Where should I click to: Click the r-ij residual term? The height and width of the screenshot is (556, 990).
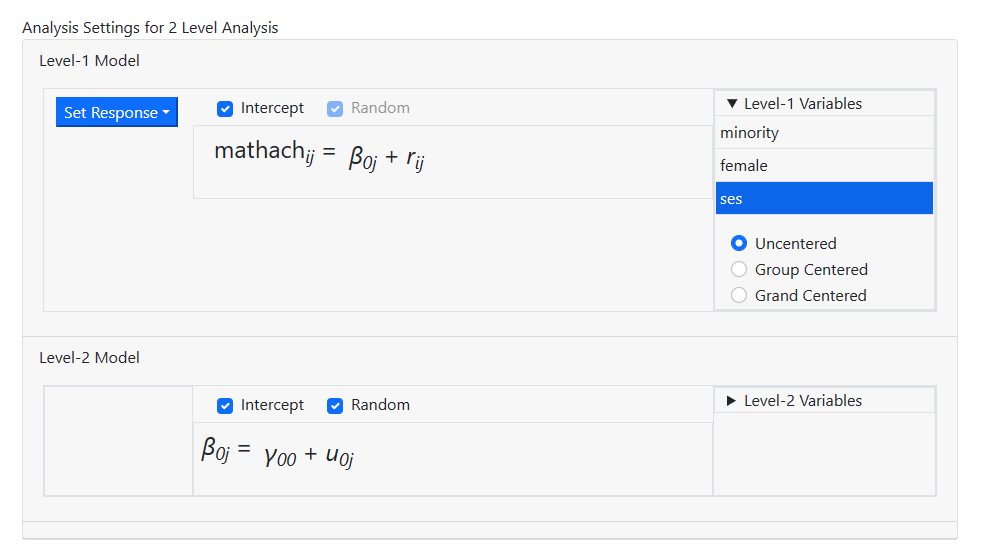(x=415, y=159)
